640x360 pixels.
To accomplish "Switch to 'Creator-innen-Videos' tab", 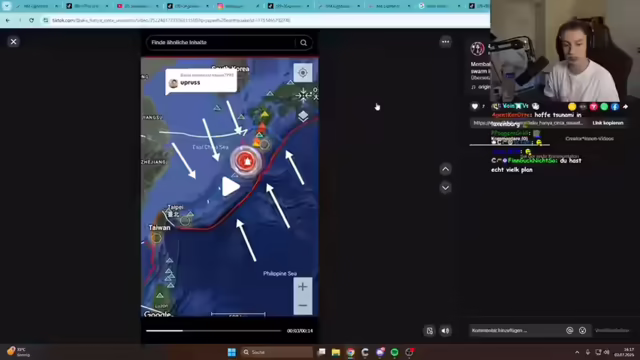I will [589, 139].
